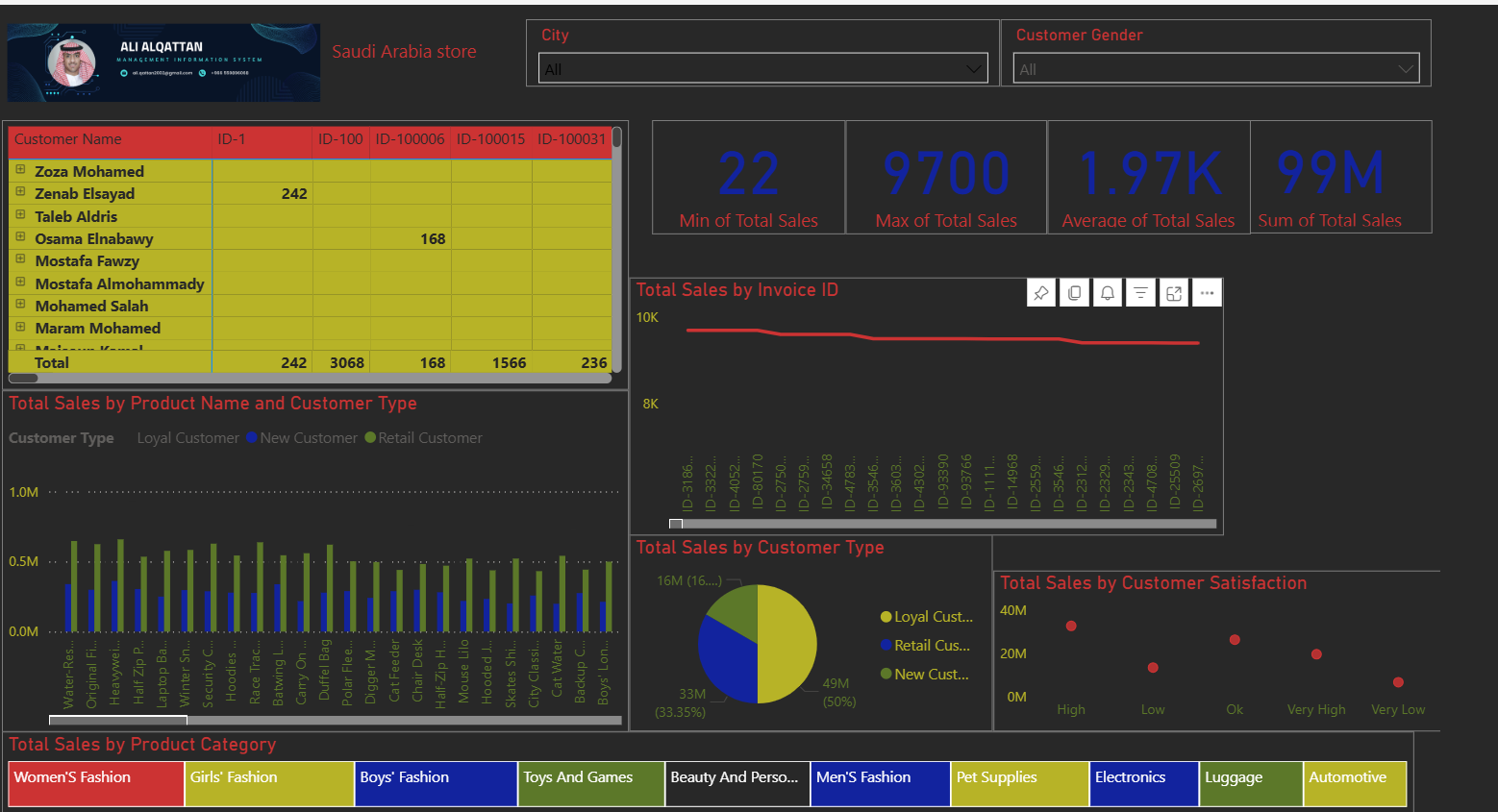This screenshot has height=812, width=1498.
Task: Pin the Total Sales by Invoice ID visual
Action: point(1041,293)
